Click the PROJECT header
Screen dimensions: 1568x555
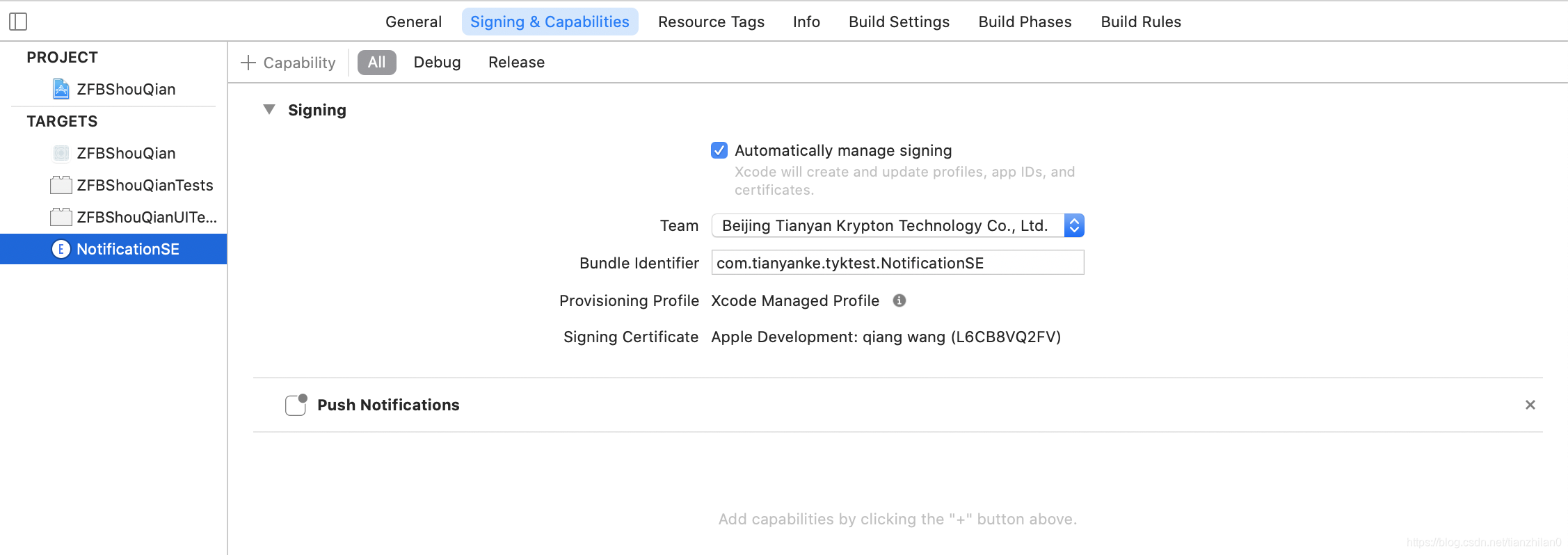62,57
